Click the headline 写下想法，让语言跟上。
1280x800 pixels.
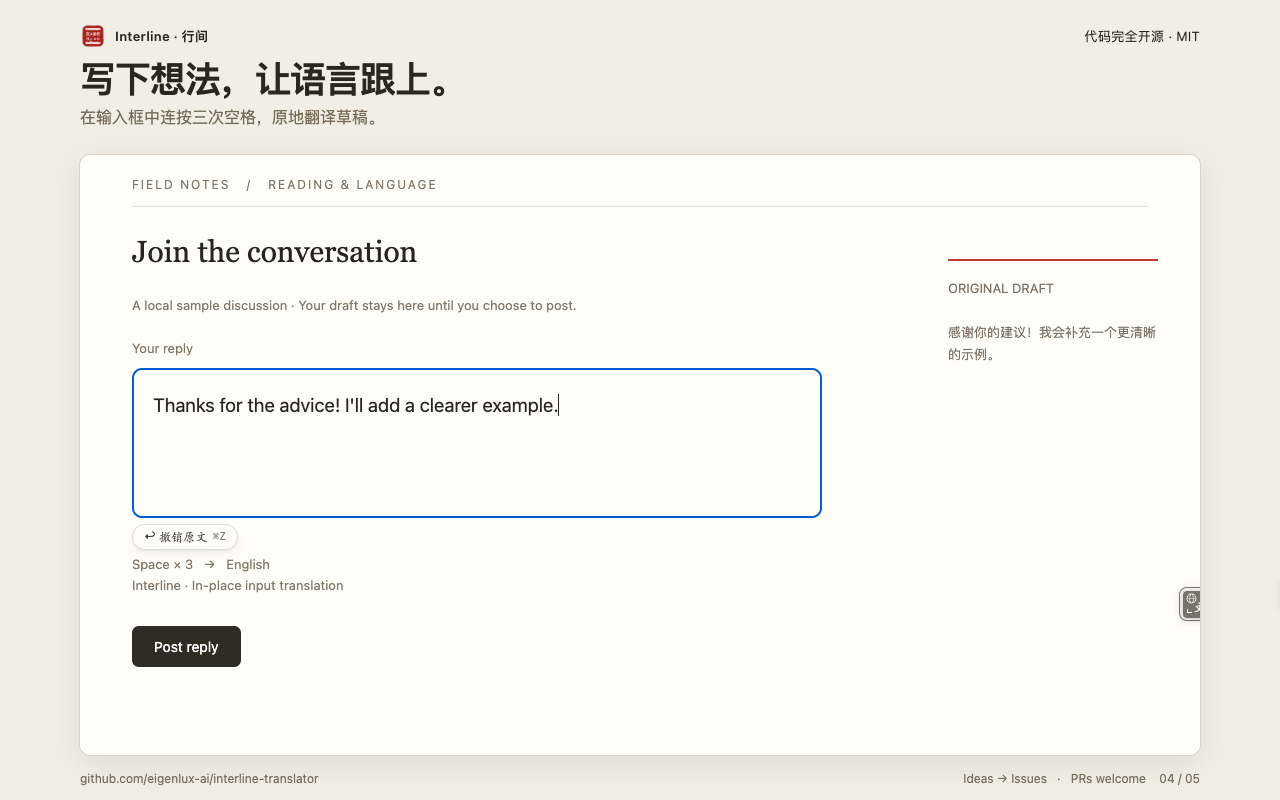point(266,80)
